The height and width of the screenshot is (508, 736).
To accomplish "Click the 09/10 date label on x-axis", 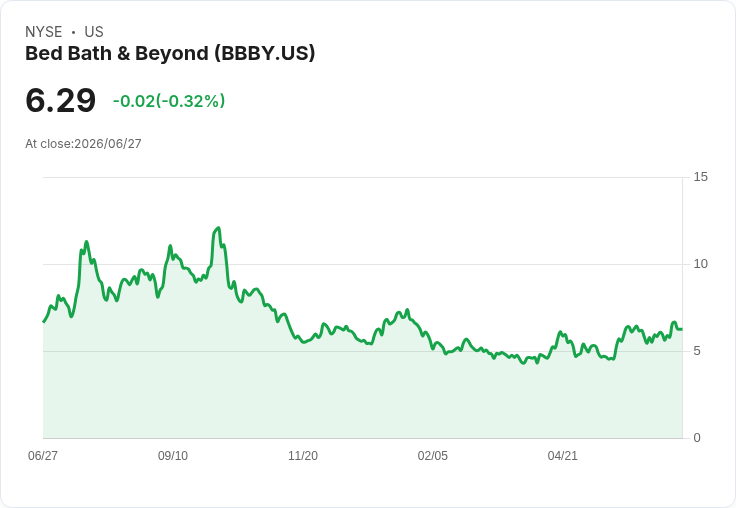I will 173,455.
